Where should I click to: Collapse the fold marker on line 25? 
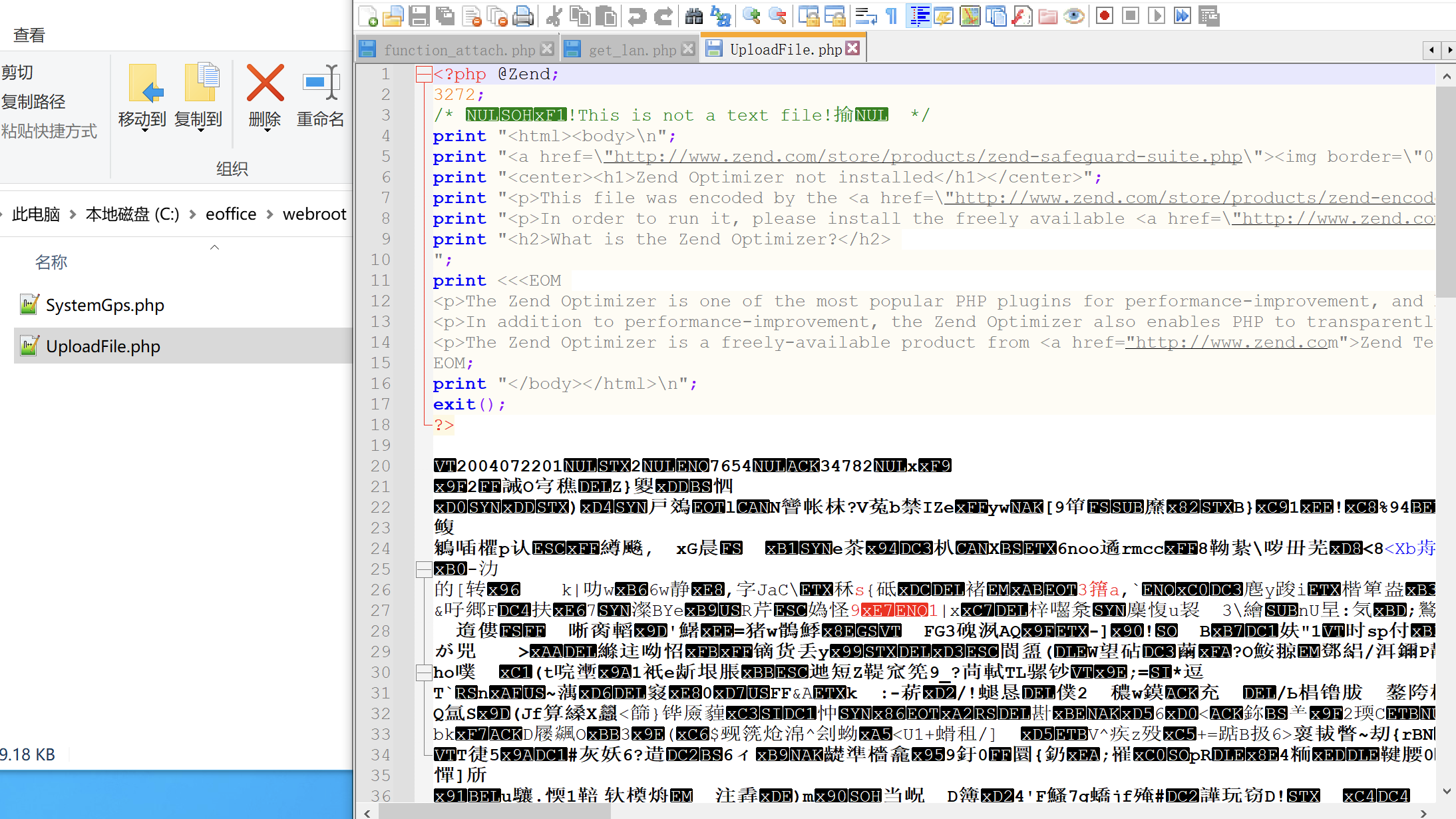[423, 569]
